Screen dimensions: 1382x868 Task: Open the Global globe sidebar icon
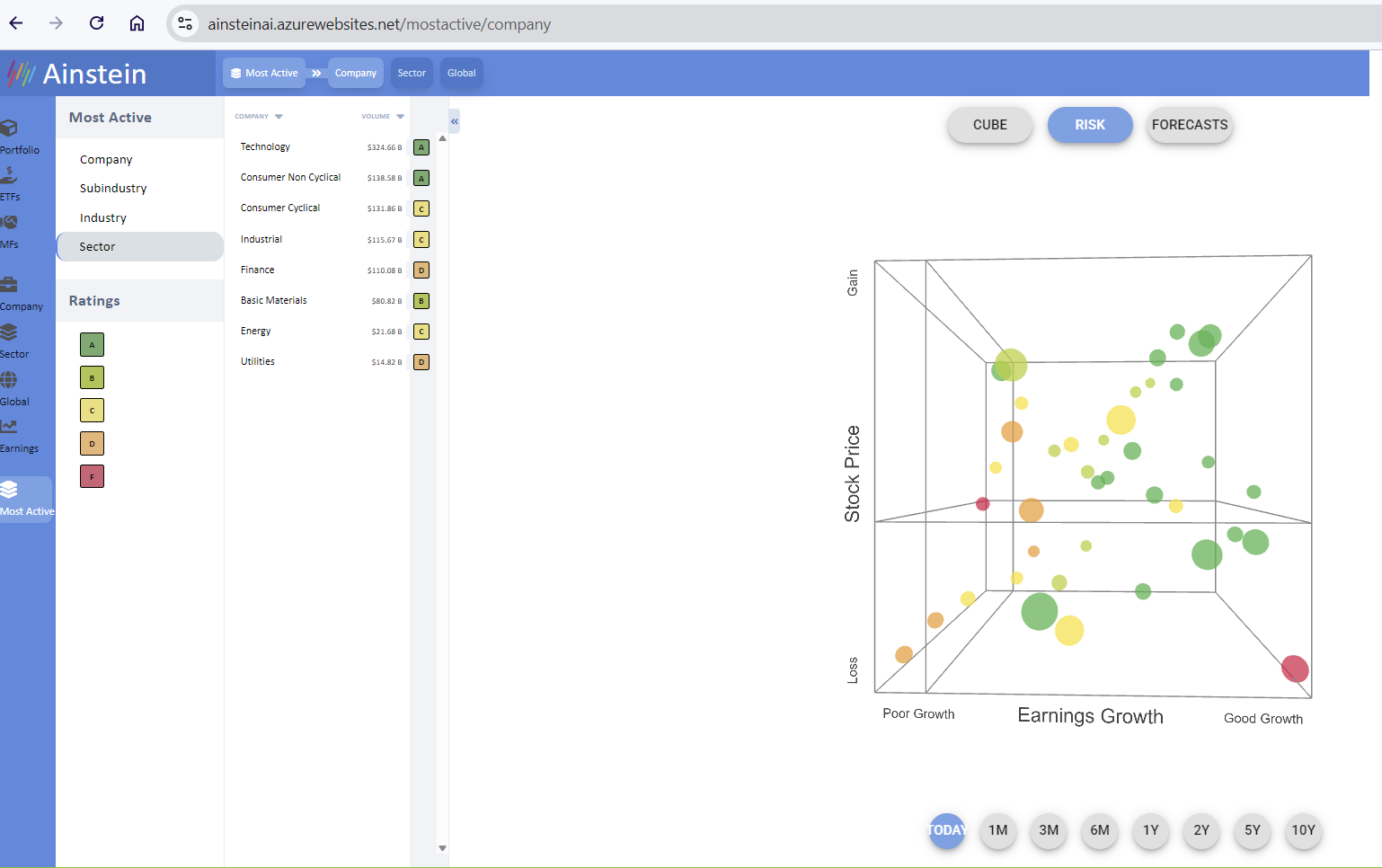(x=9, y=381)
